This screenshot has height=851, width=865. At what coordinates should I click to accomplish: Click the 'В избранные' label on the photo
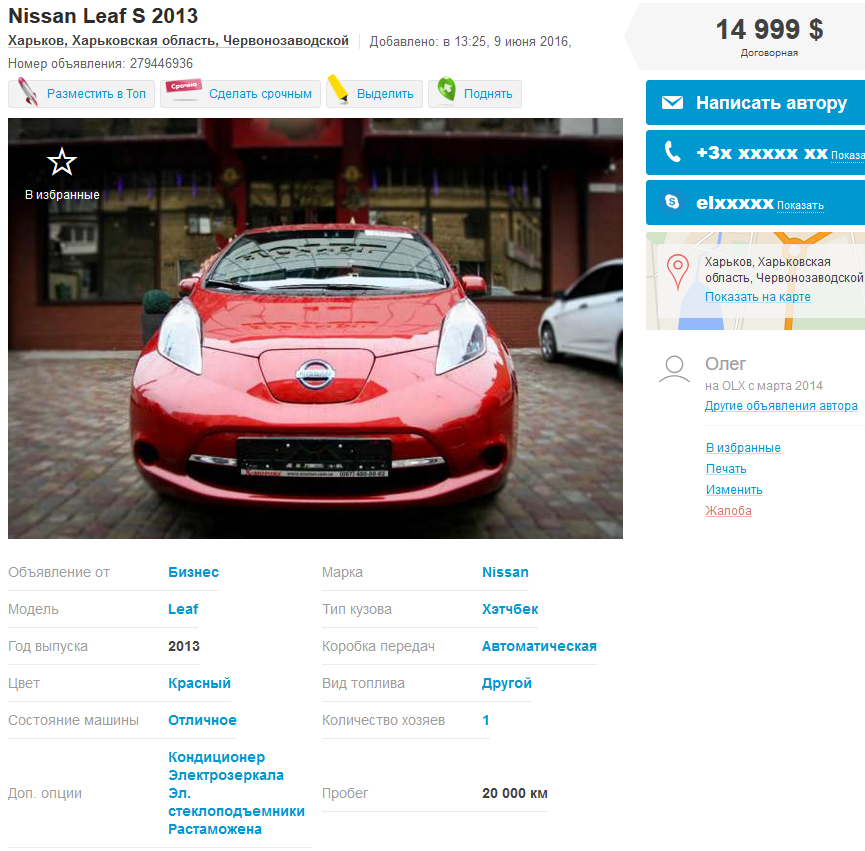pyautogui.click(x=62, y=195)
